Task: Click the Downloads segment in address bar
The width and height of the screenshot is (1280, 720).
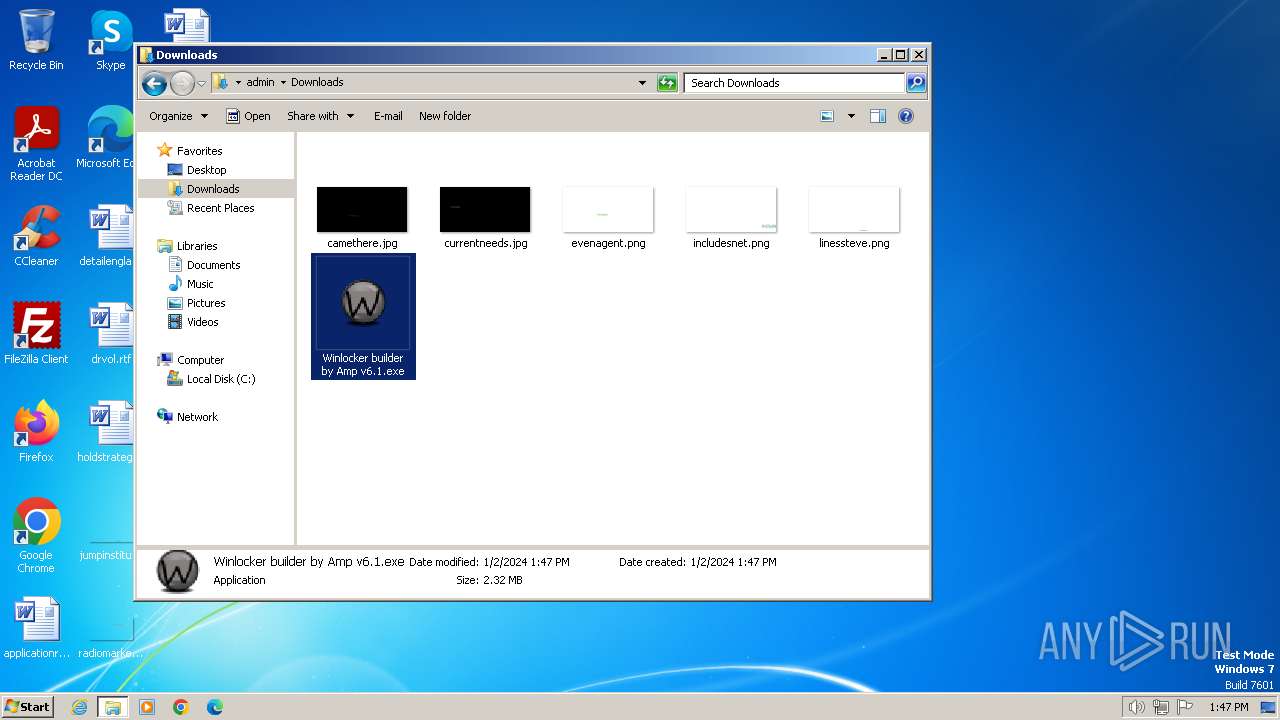Action: click(x=317, y=83)
